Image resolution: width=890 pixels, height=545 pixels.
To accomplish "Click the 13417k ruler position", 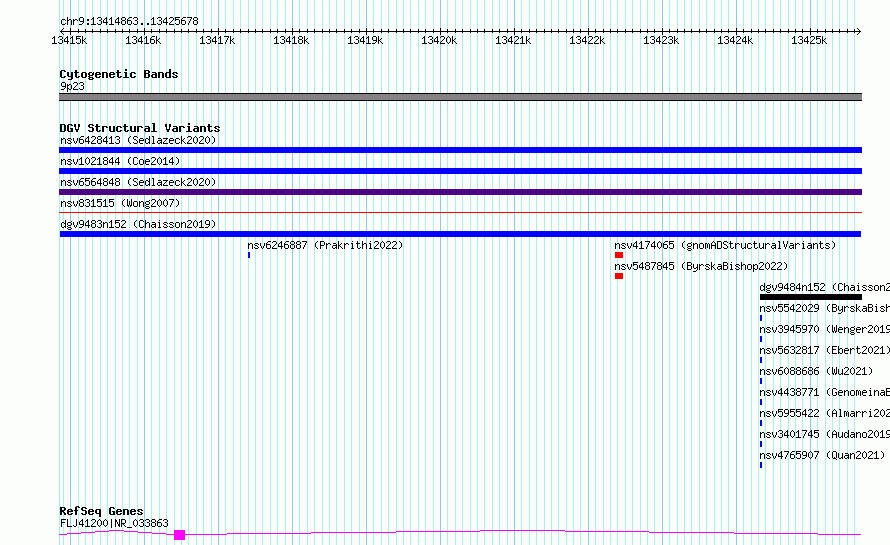I will (x=217, y=40).
